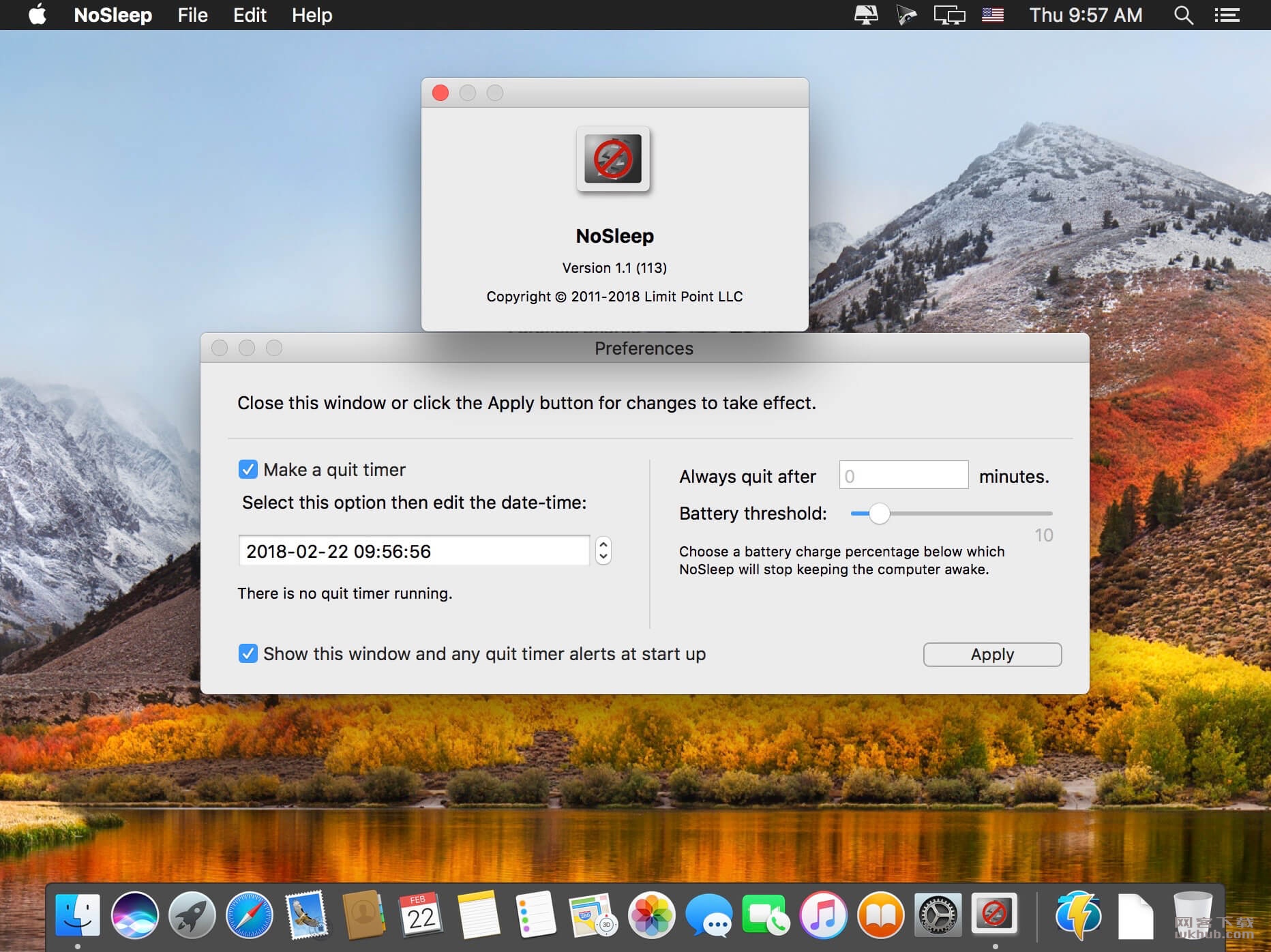Launch Siri from the dock

[134, 915]
